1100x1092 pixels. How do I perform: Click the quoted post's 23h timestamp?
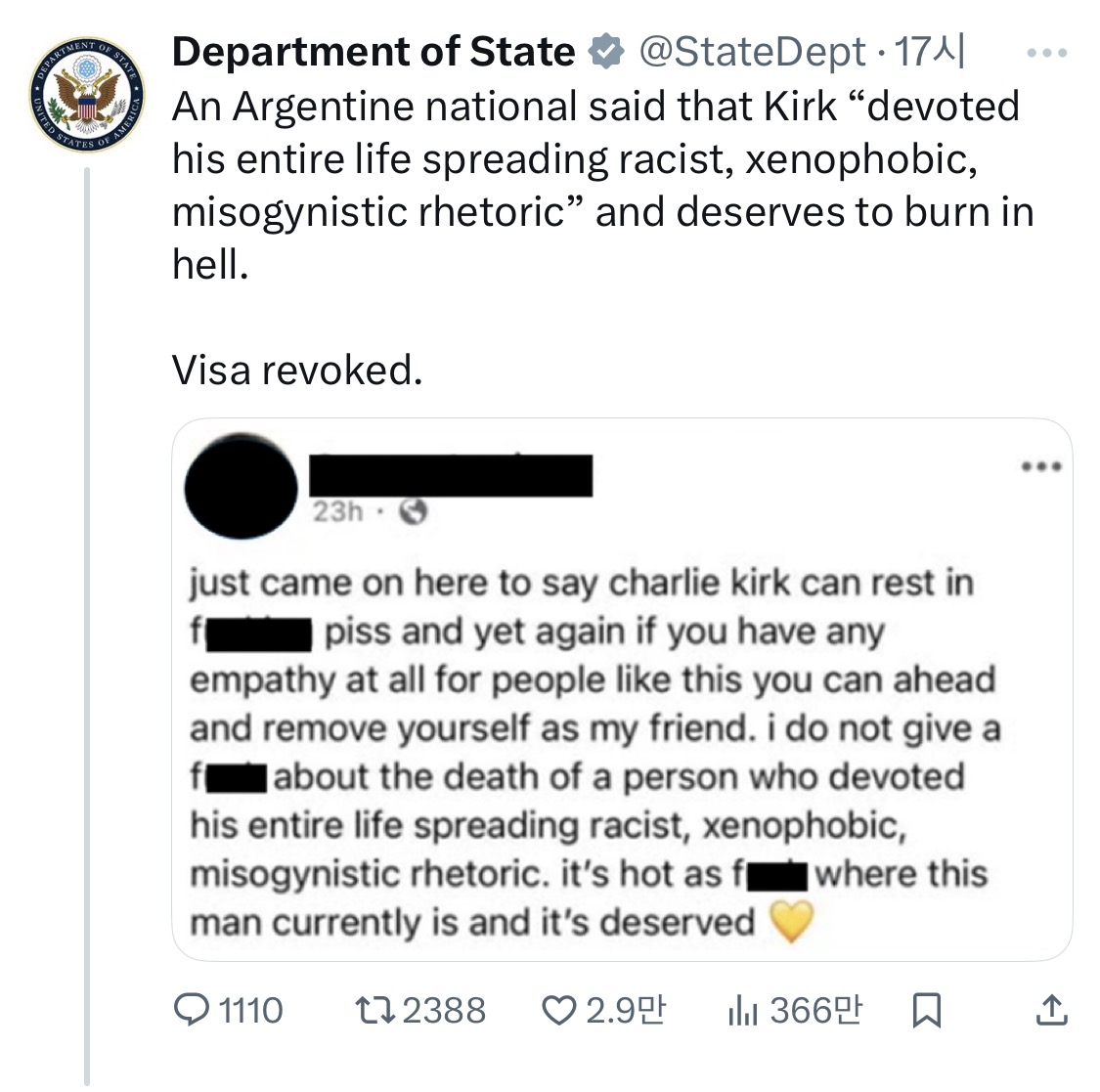coord(337,511)
